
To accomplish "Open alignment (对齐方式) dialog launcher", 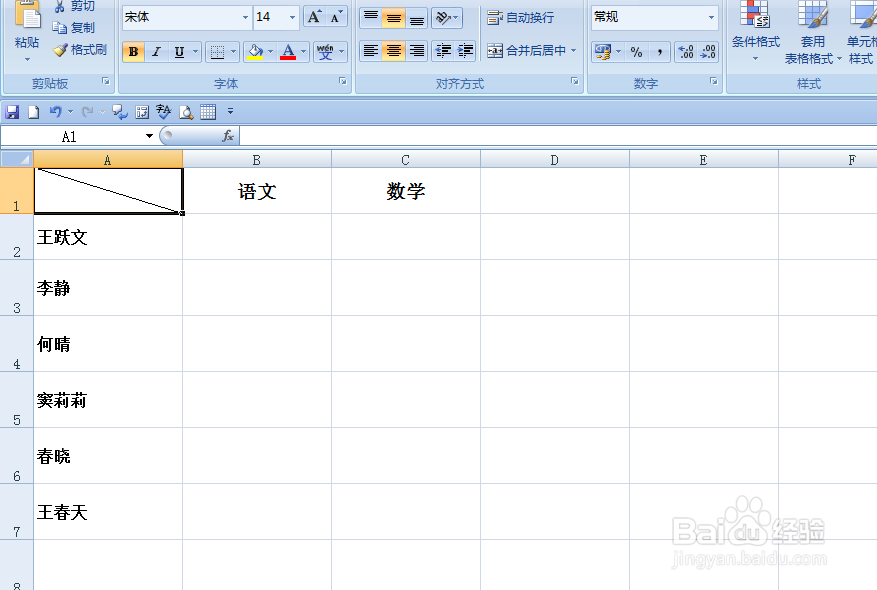I will (574, 82).
